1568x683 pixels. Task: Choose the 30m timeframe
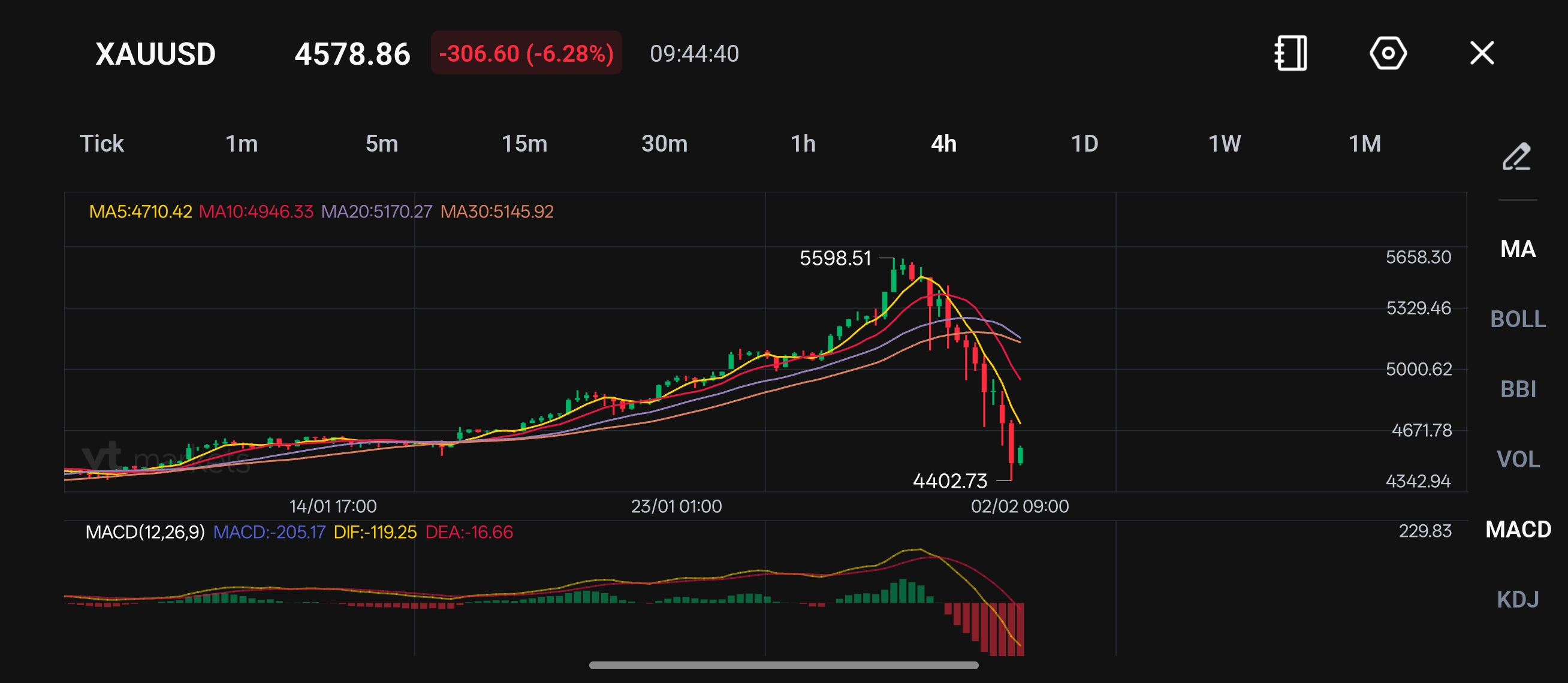pos(664,144)
